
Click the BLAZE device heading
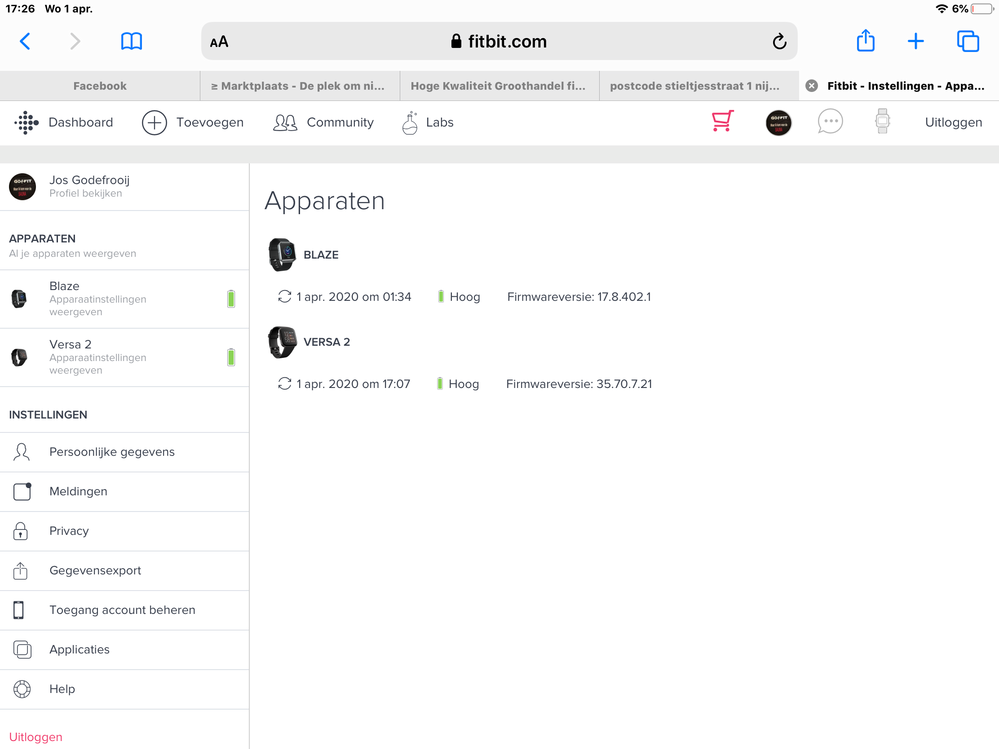tap(321, 255)
